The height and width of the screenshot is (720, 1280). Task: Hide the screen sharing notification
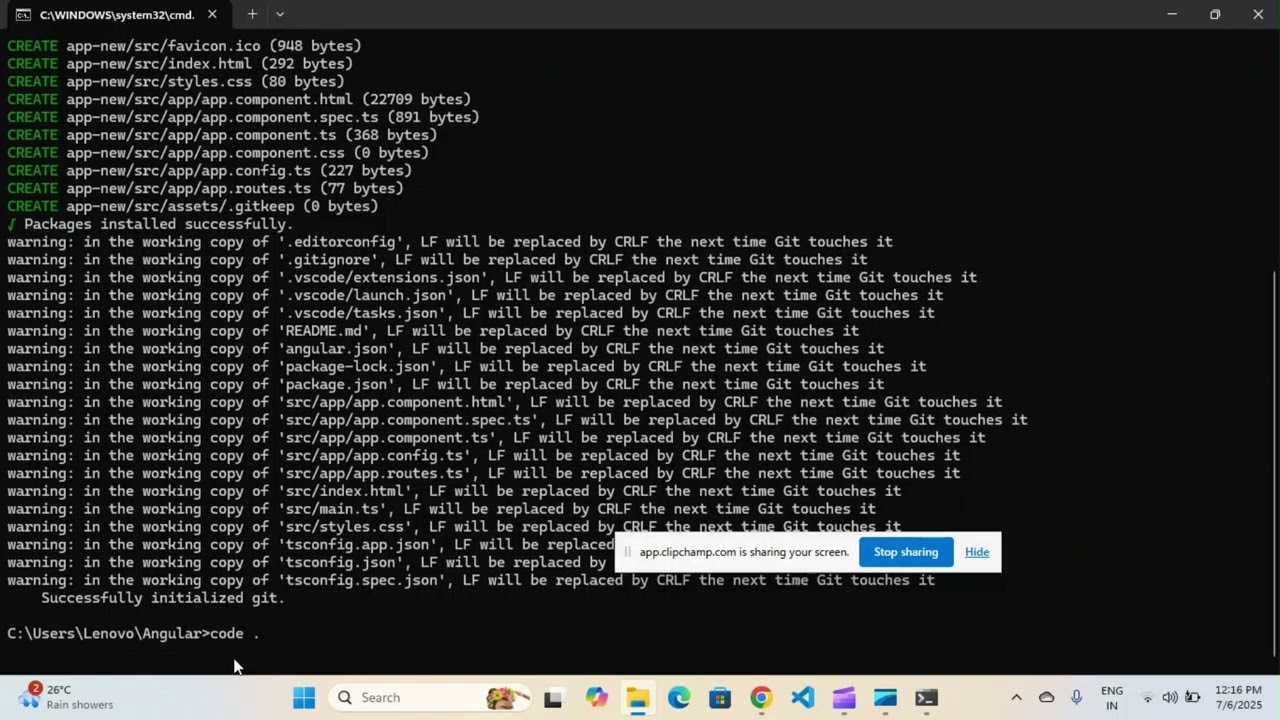(x=977, y=552)
